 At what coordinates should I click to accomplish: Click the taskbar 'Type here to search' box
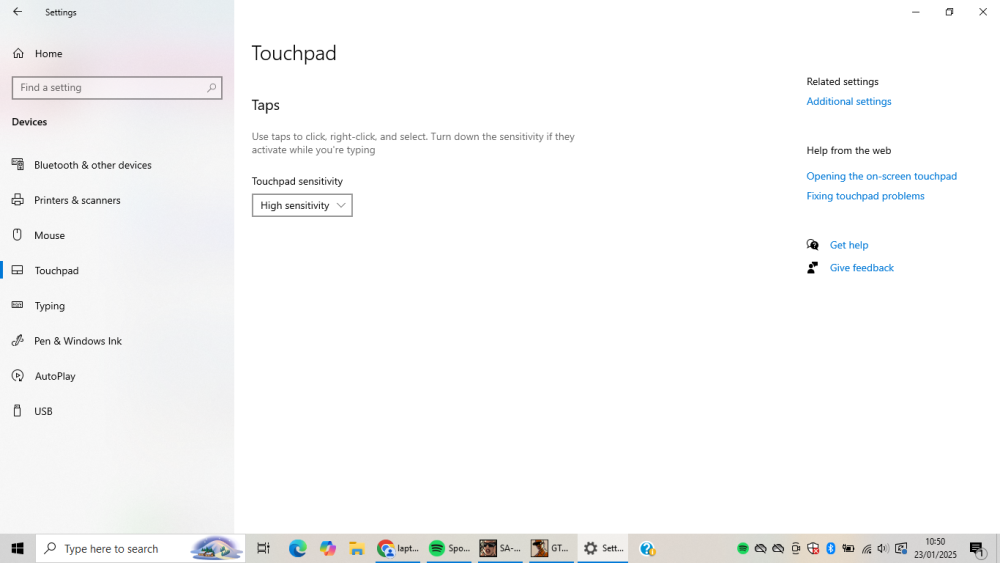[140, 548]
